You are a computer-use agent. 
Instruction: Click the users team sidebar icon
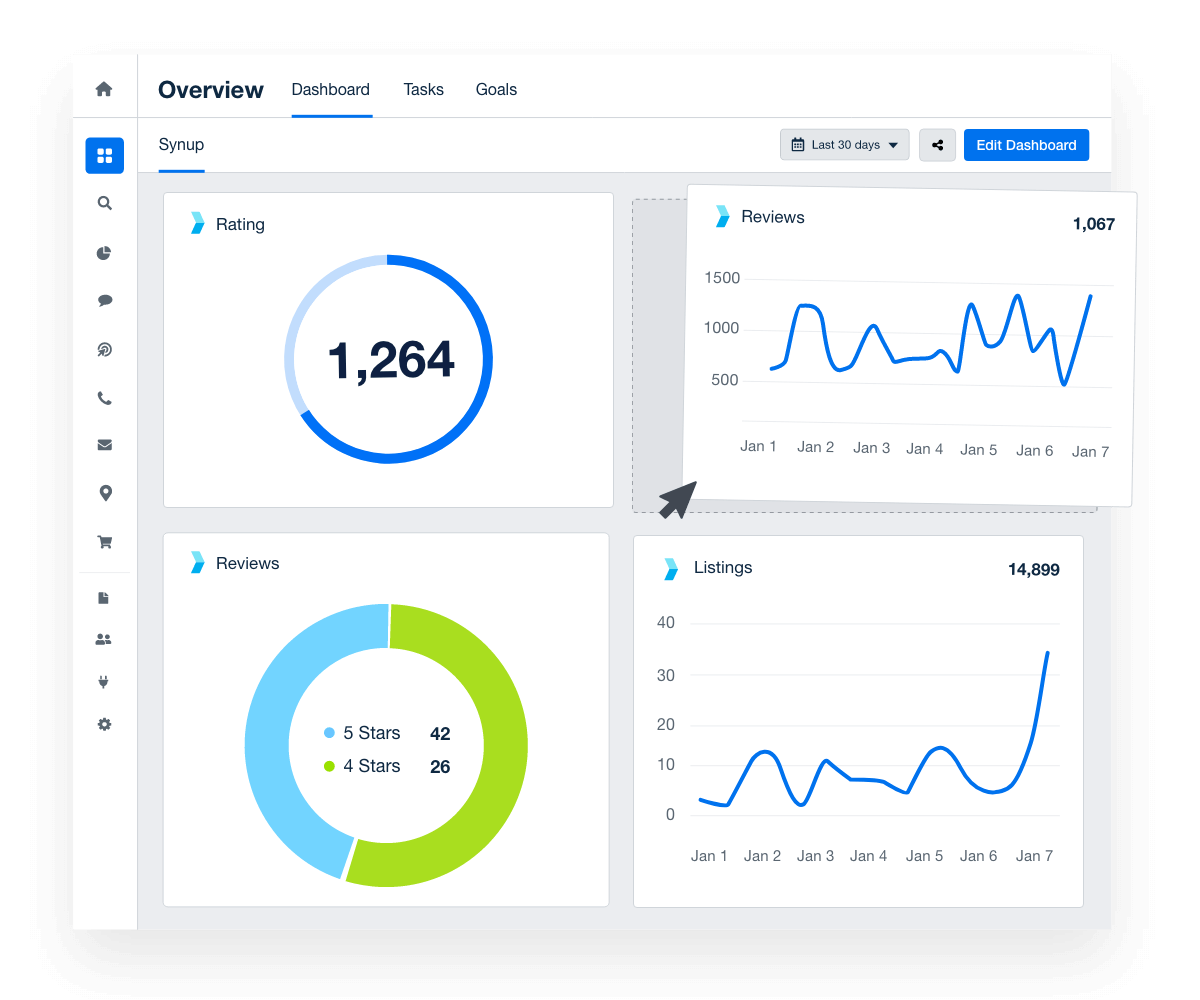coord(104,639)
